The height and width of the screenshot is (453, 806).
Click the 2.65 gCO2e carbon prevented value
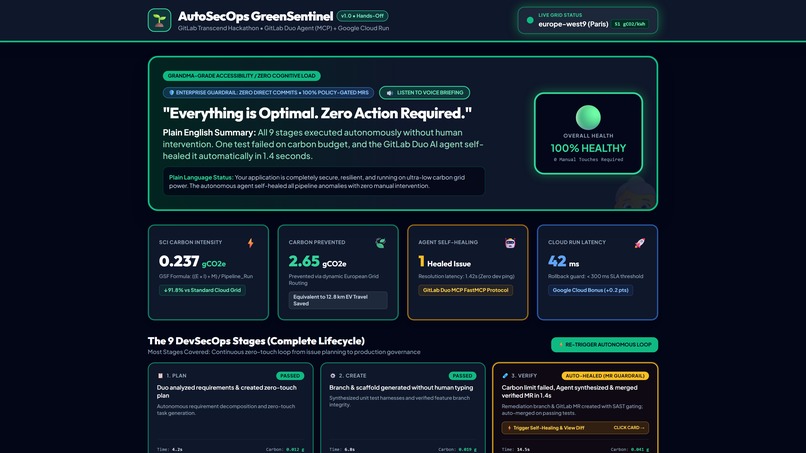click(317, 262)
